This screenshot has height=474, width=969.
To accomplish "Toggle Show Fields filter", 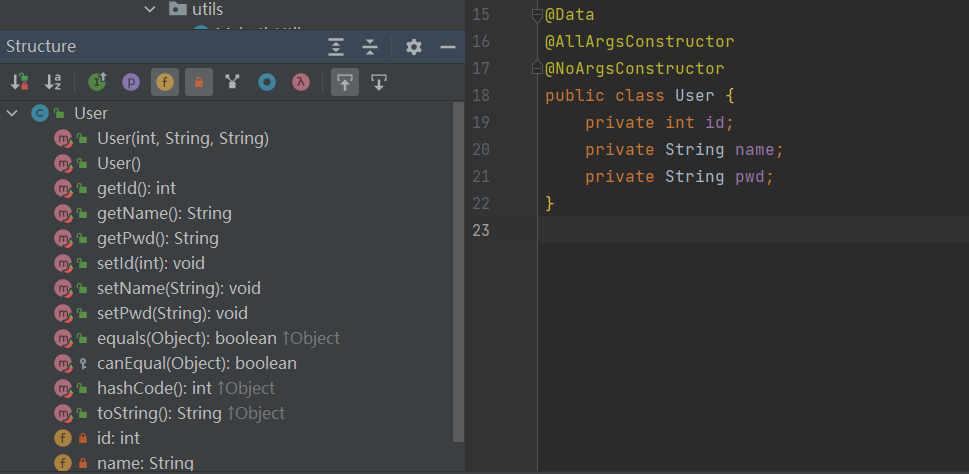I will 165,82.
